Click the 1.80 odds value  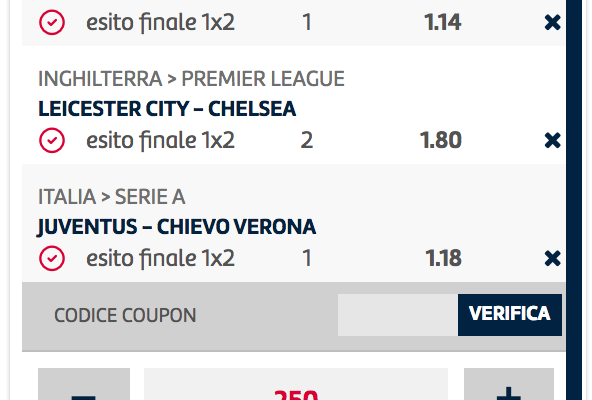click(x=441, y=140)
